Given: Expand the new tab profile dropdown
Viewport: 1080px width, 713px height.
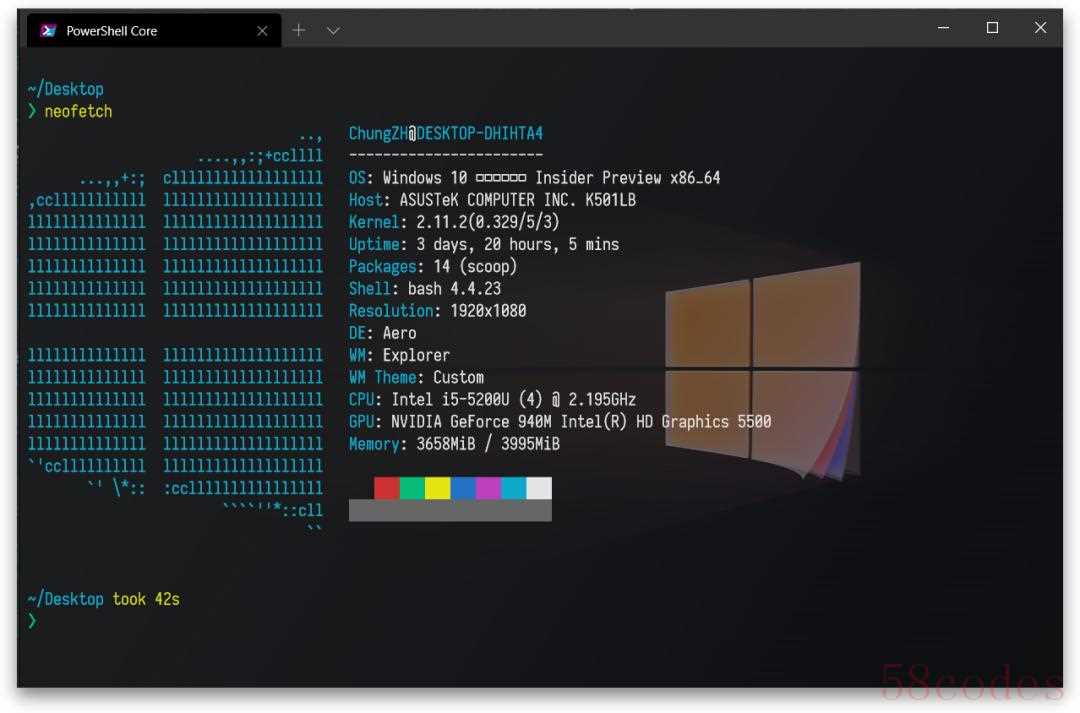Looking at the screenshot, I should tap(334, 31).
